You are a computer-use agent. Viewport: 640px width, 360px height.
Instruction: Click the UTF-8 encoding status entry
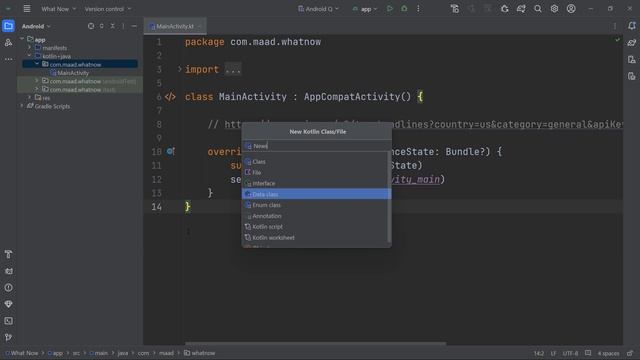[570, 353]
